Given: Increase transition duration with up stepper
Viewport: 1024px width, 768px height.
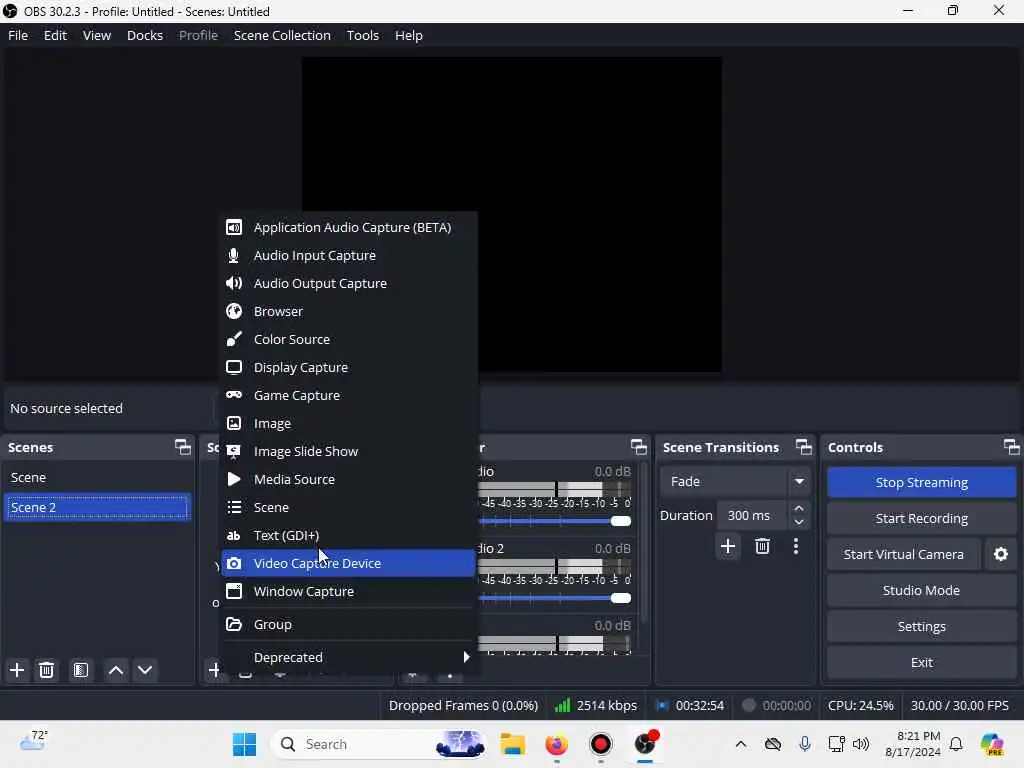Looking at the screenshot, I should pos(799,508).
